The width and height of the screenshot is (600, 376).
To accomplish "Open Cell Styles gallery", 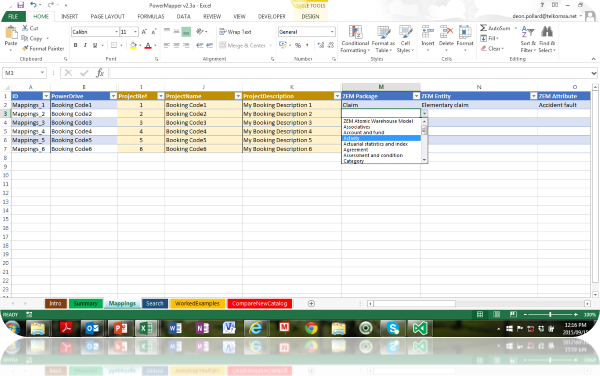I will (405, 39).
